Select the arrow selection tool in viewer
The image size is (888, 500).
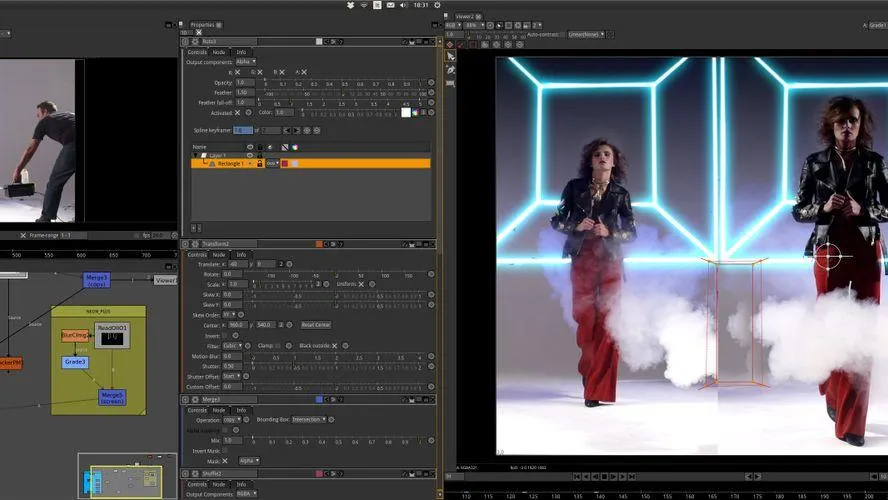click(450, 57)
